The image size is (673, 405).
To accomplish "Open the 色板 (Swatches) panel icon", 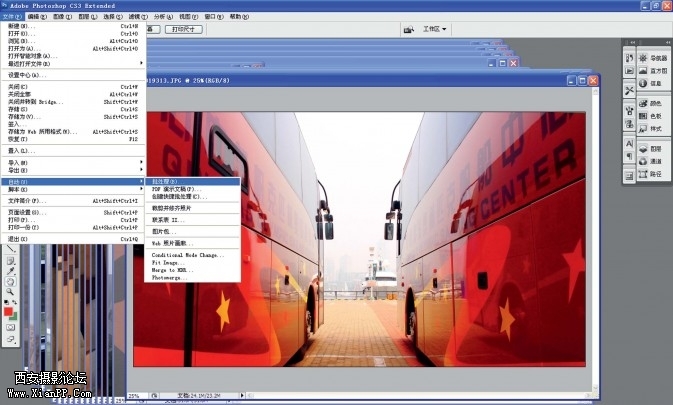I will point(651,116).
